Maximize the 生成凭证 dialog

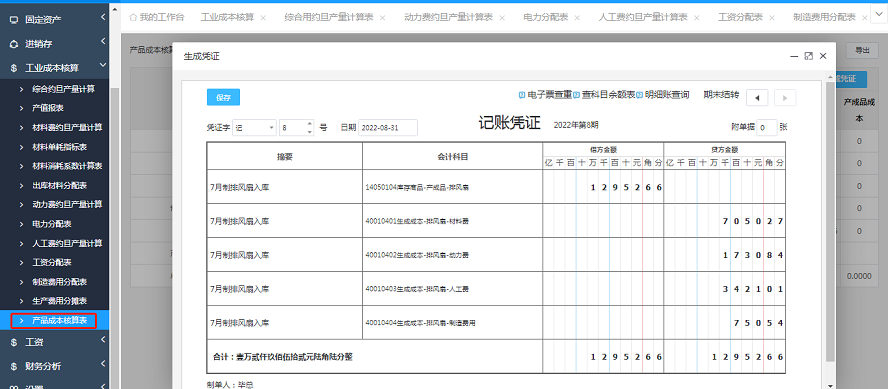(x=809, y=56)
